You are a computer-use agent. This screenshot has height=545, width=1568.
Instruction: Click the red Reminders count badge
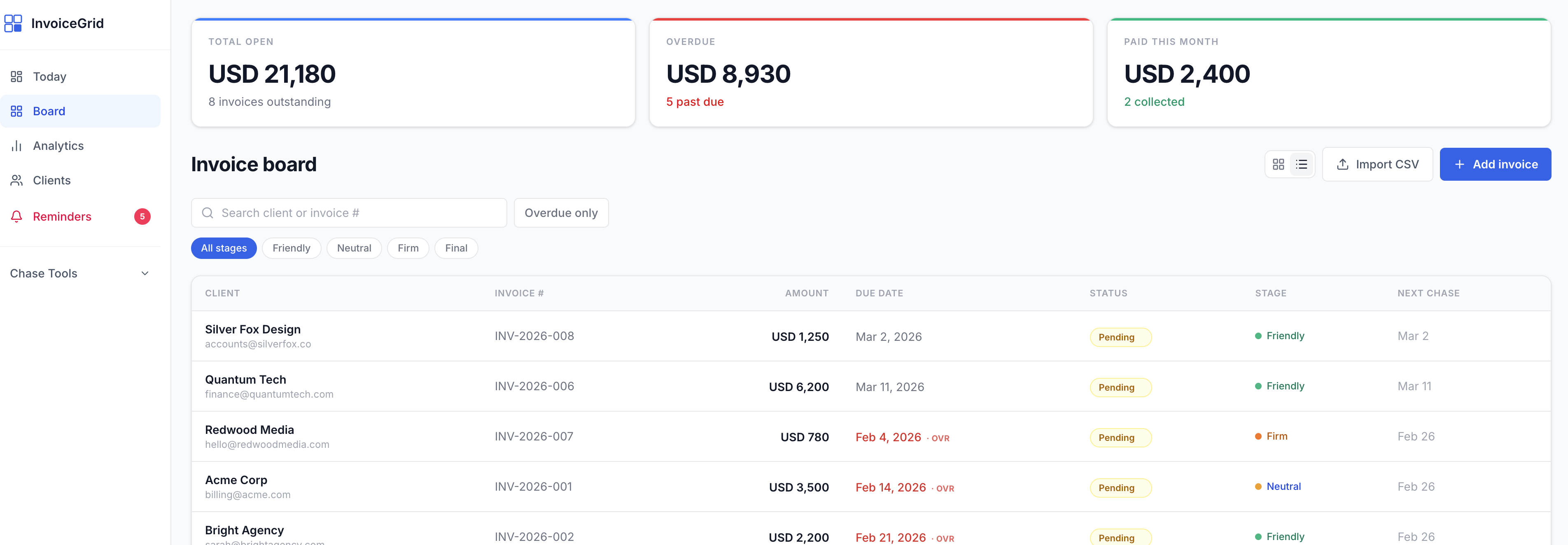tap(142, 217)
